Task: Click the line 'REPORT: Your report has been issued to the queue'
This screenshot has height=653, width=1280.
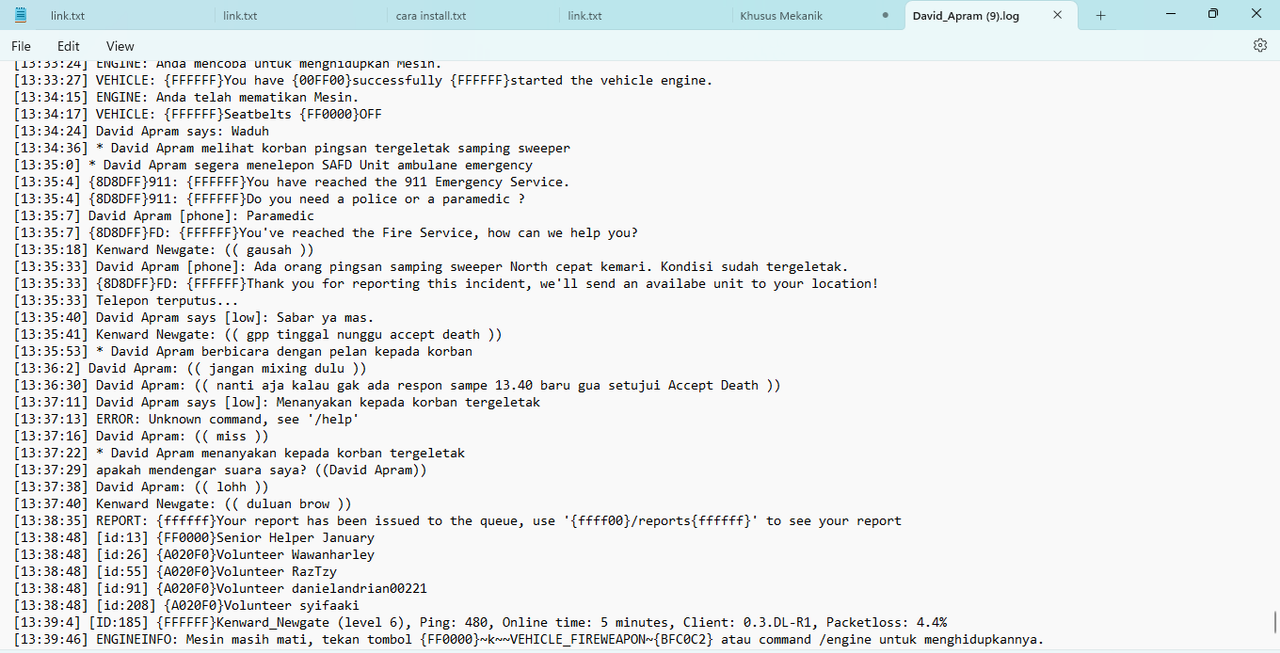Action: point(457,522)
